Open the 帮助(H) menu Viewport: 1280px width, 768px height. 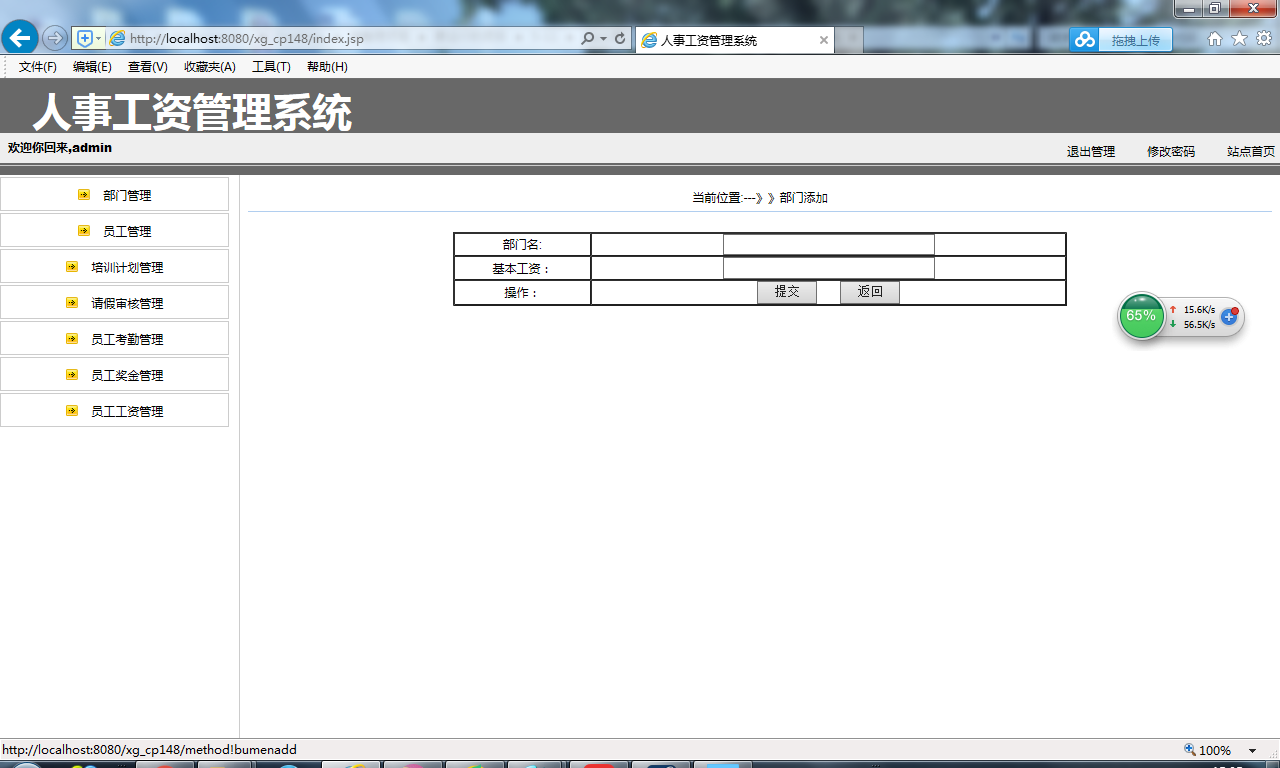[x=327, y=67]
